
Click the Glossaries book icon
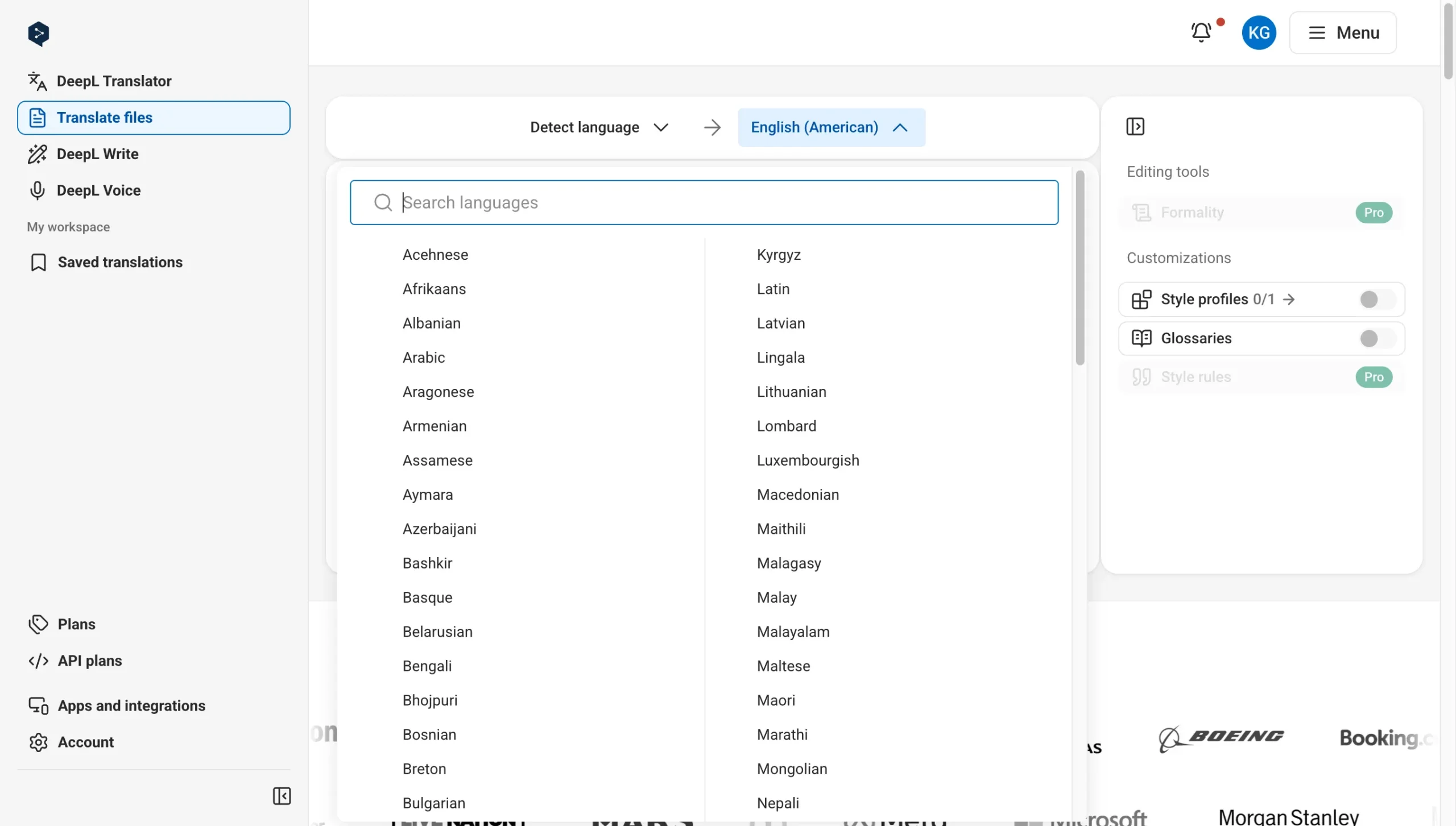1141,338
